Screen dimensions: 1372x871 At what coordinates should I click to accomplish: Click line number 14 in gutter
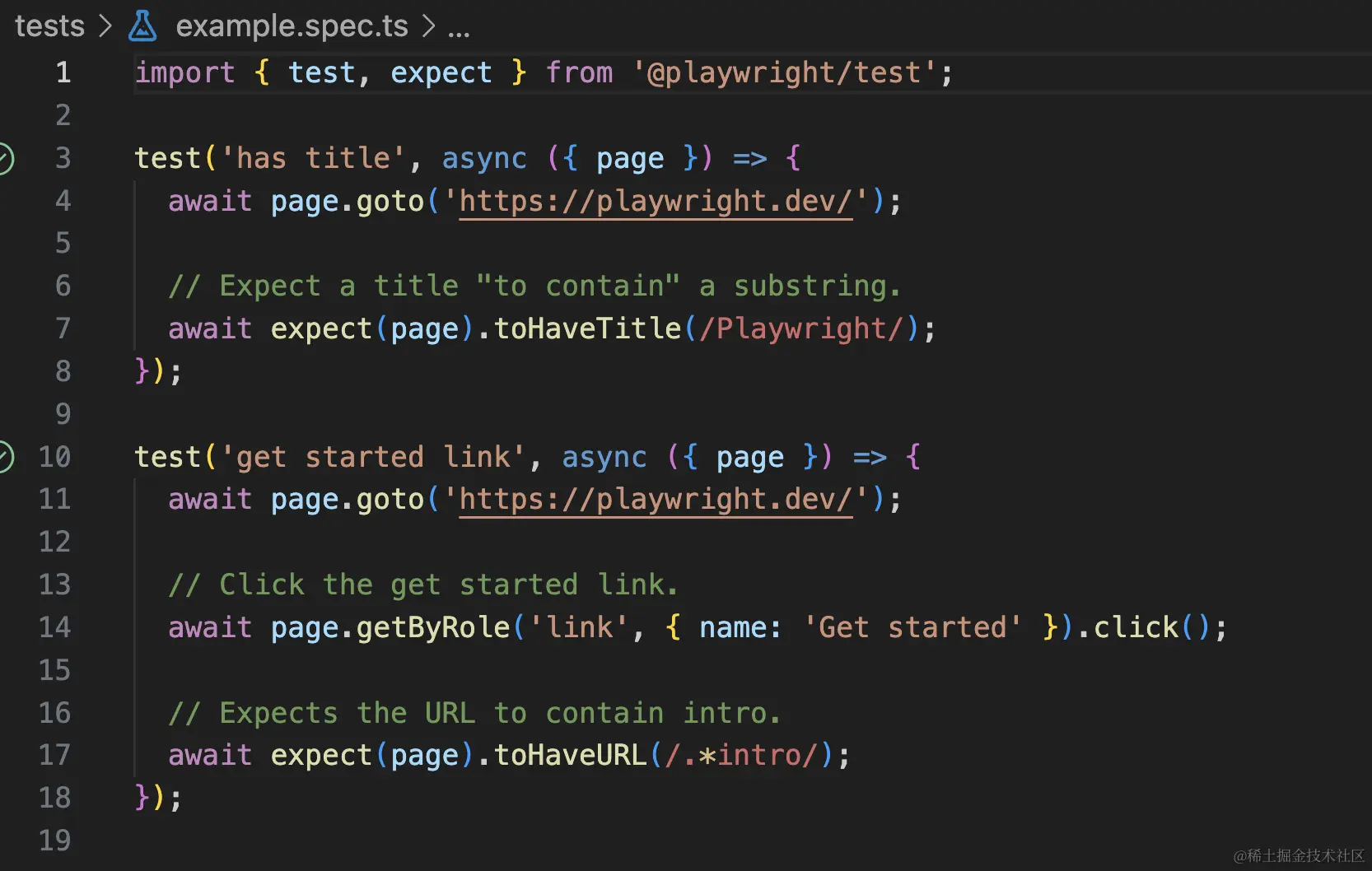pos(55,627)
